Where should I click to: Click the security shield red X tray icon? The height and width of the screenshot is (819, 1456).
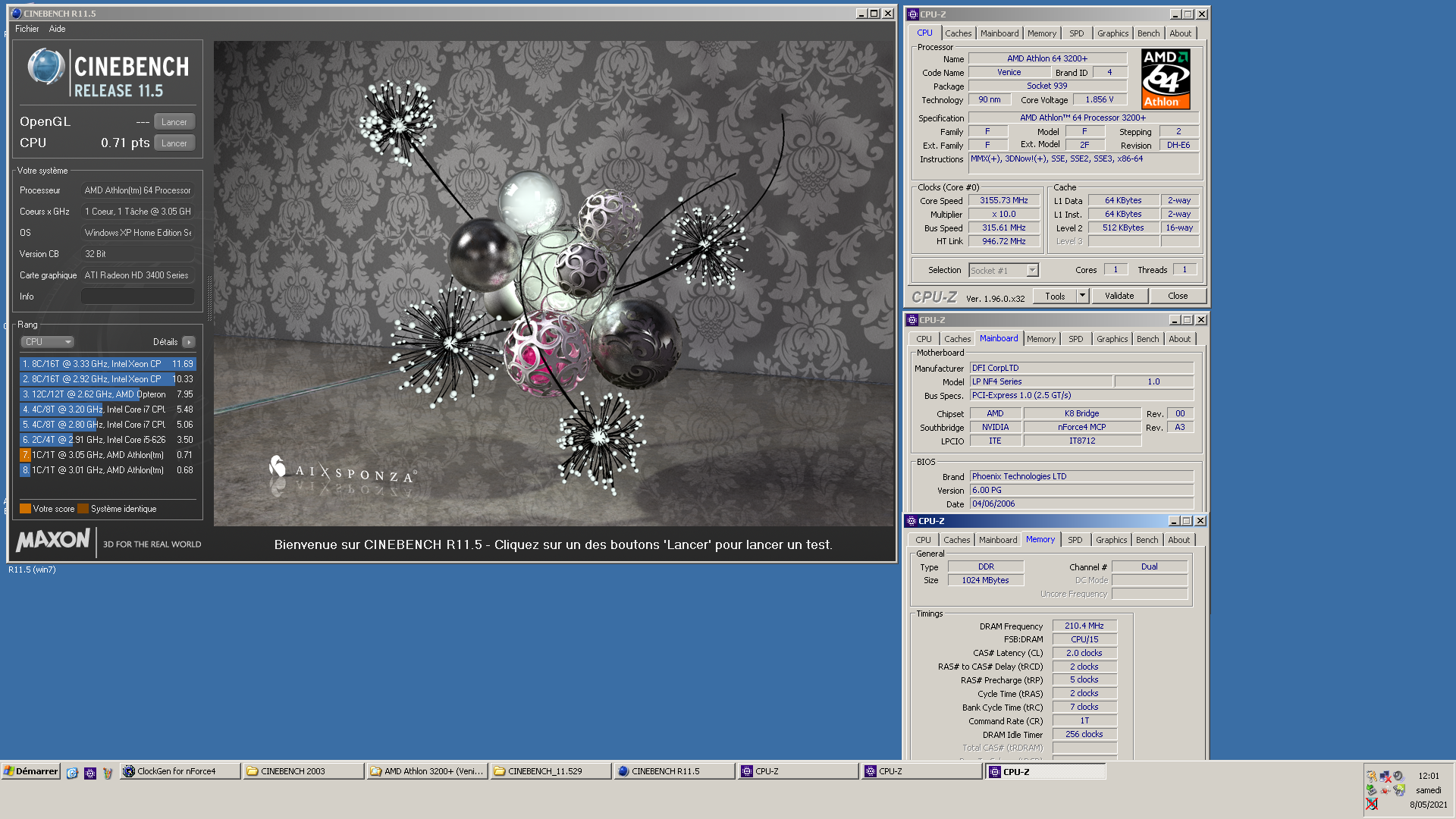click(1372, 804)
